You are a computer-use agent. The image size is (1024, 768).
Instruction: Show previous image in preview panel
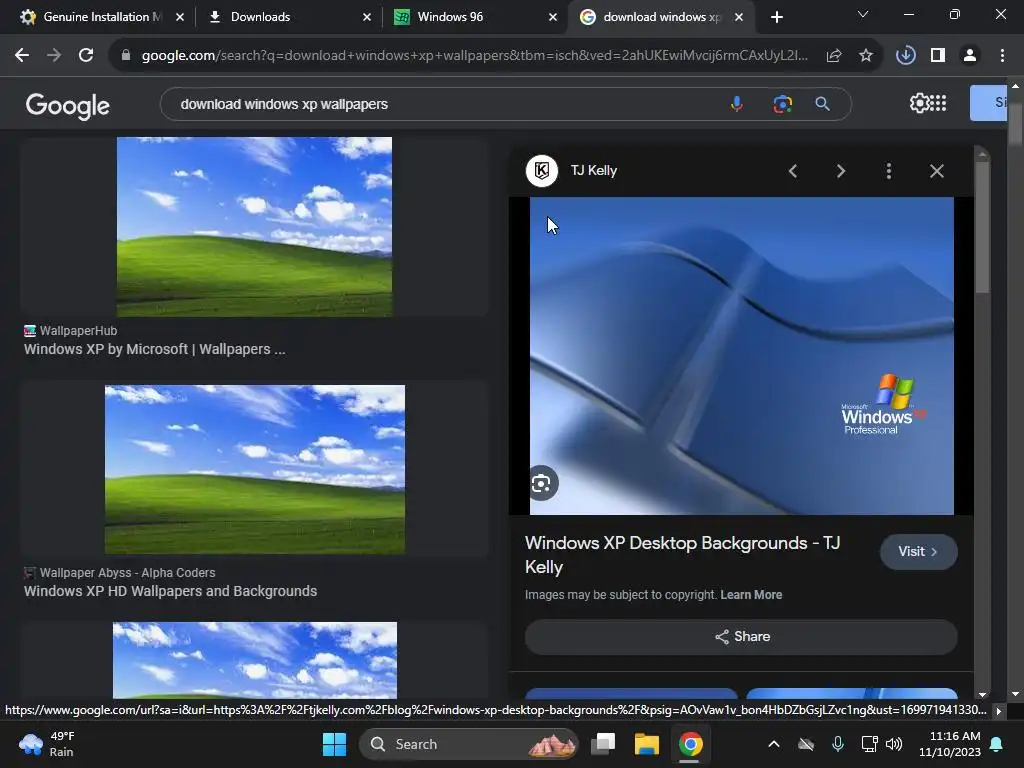pyautogui.click(x=793, y=171)
